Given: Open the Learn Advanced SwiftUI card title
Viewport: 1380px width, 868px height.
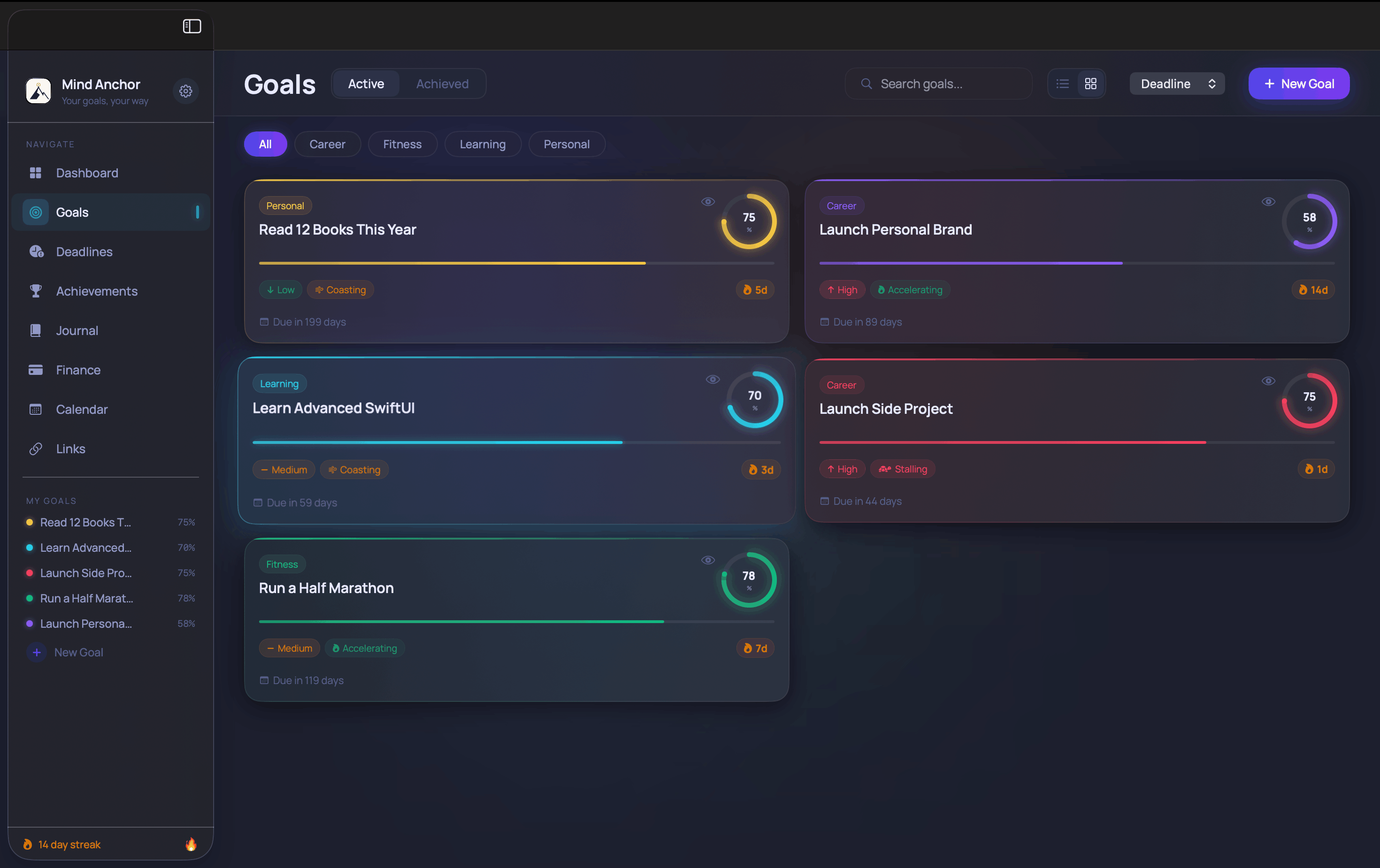Looking at the screenshot, I should pos(334,408).
